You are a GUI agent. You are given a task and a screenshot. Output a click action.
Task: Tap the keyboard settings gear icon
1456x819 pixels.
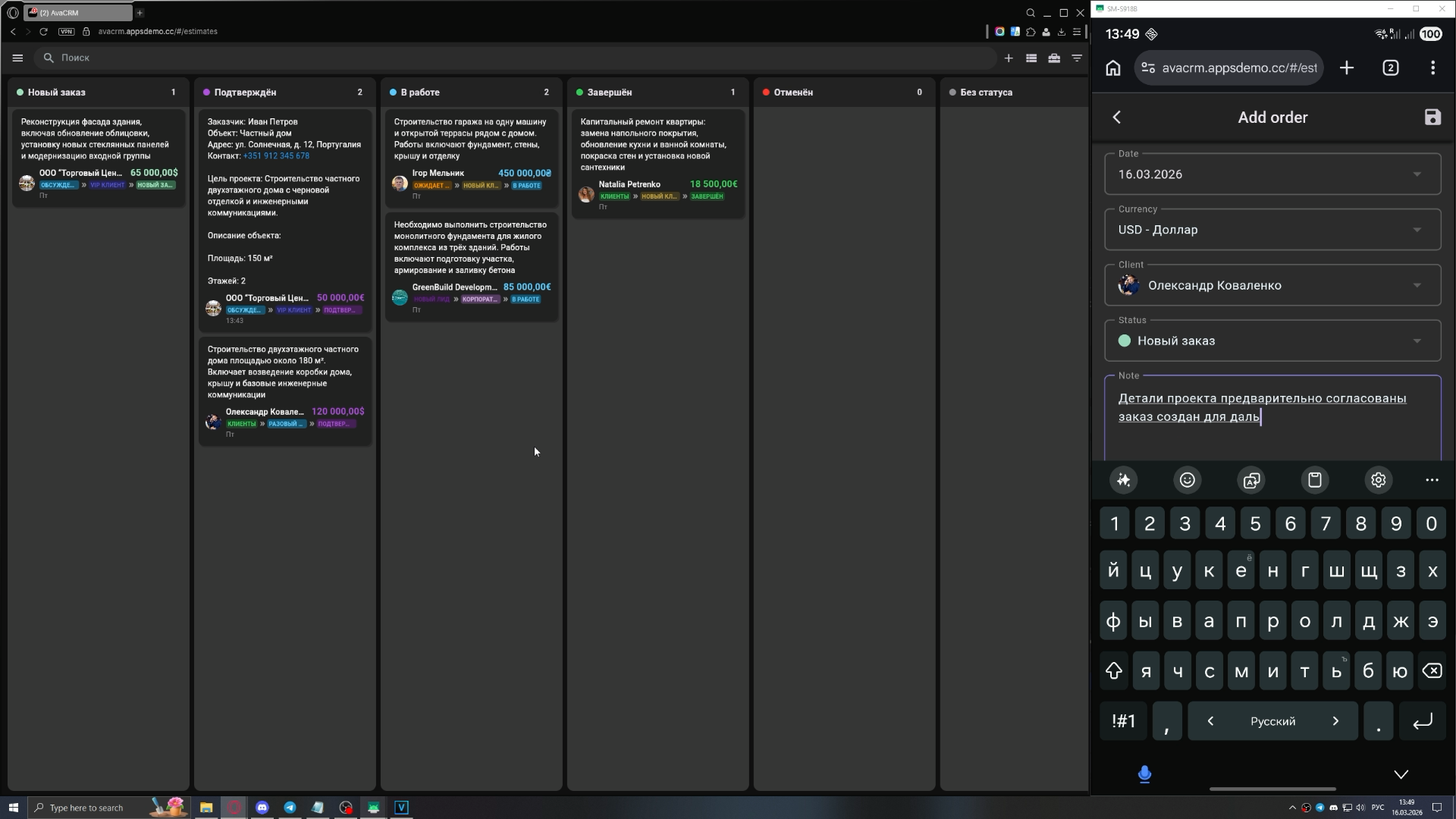pyautogui.click(x=1378, y=480)
